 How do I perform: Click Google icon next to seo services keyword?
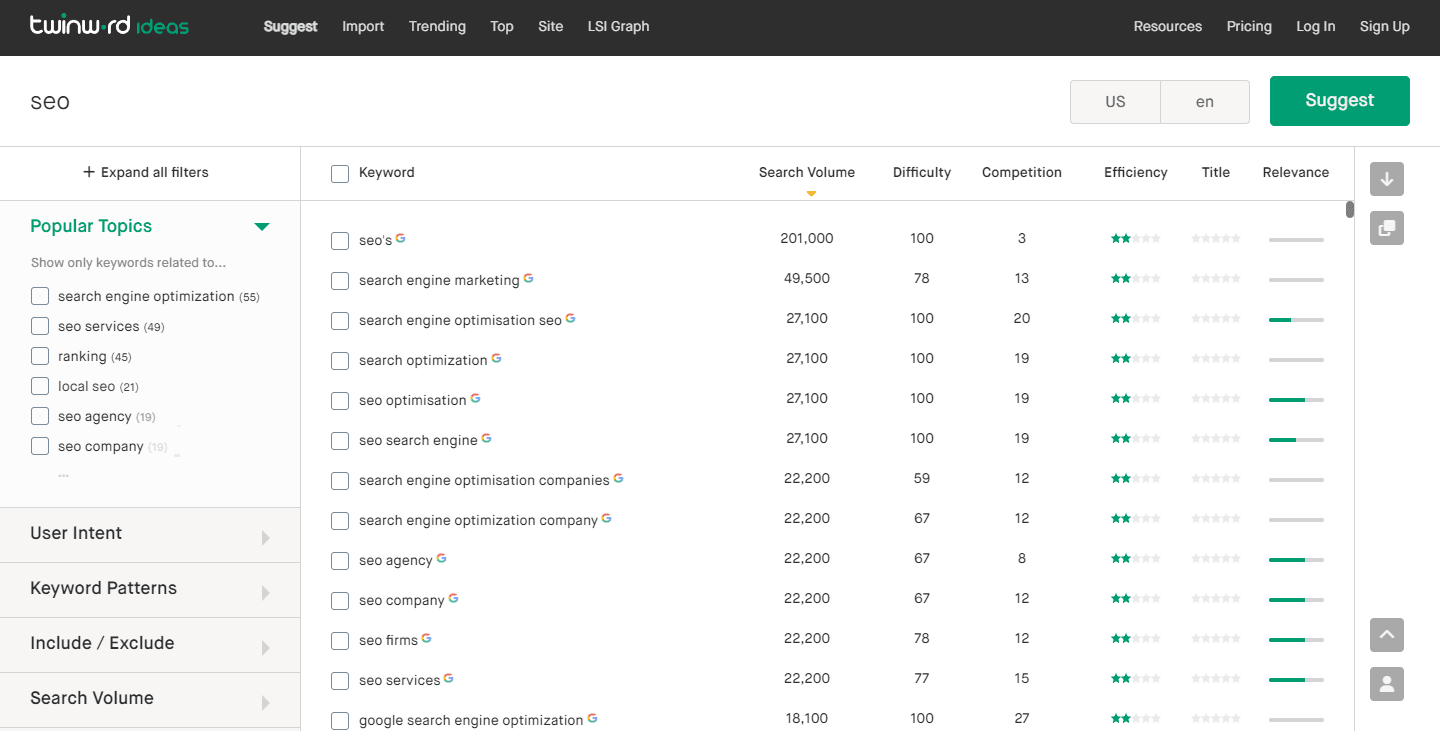(449, 678)
